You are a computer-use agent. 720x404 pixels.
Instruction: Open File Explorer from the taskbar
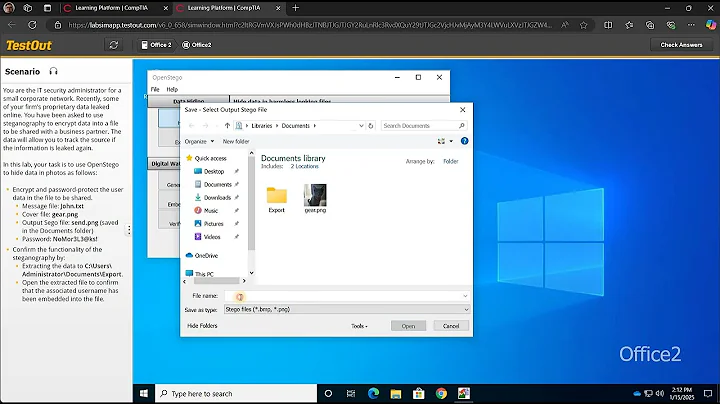tap(396, 393)
